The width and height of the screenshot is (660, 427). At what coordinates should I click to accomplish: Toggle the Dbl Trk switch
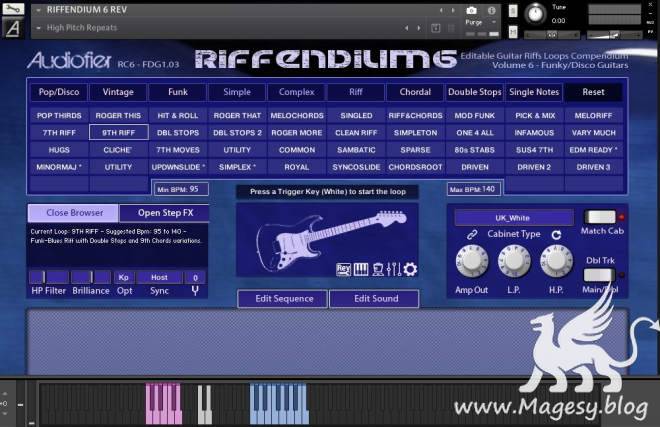click(x=598, y=275)
